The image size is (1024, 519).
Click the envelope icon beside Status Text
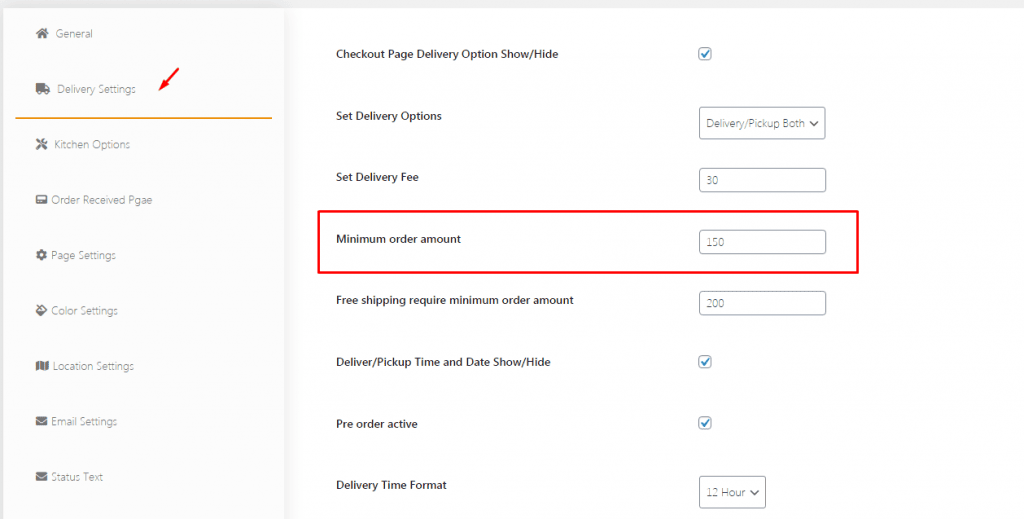(42, 477)
